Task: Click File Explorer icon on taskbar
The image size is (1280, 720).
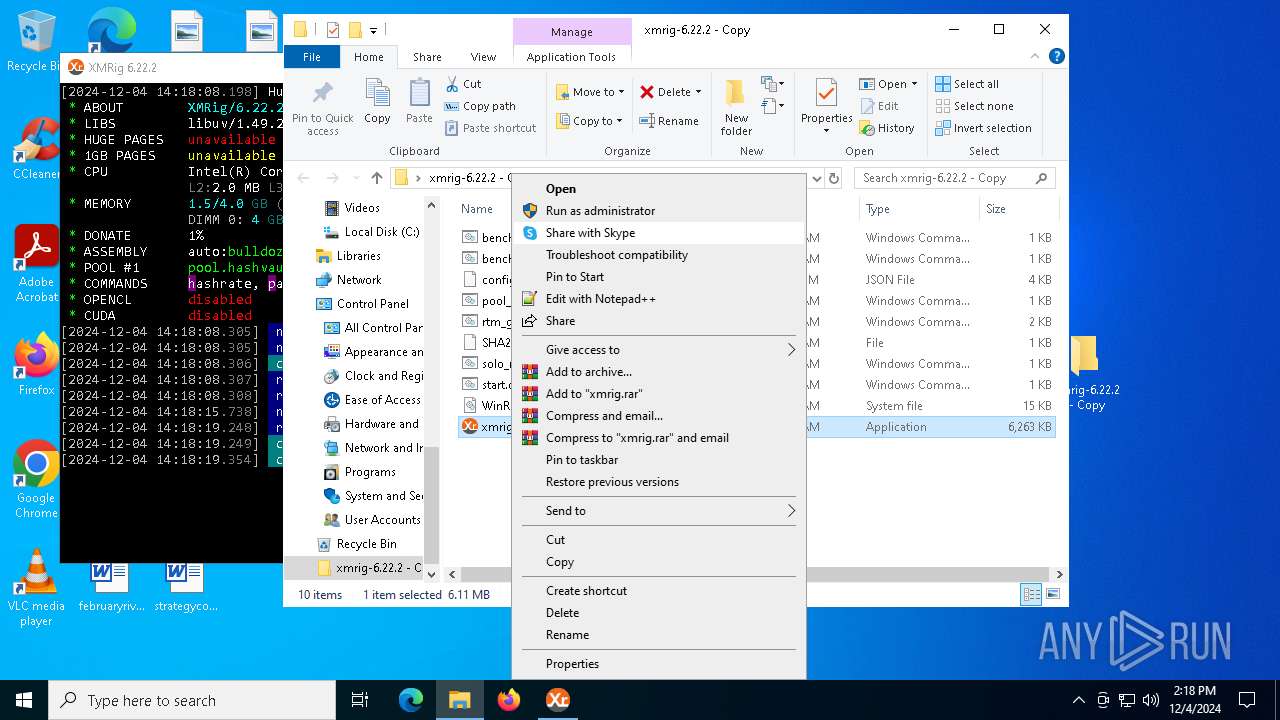Action: tap(459, 700)
